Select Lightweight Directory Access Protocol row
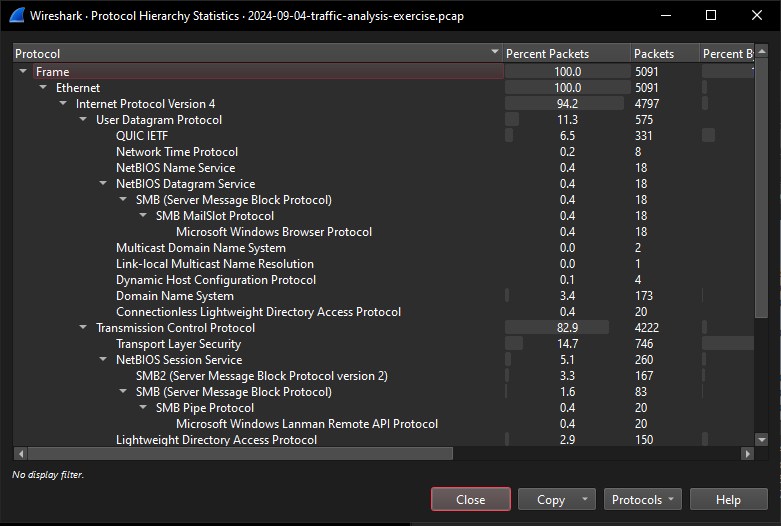Viewport: 781px width, 526px height. click(x=383, y=439)
